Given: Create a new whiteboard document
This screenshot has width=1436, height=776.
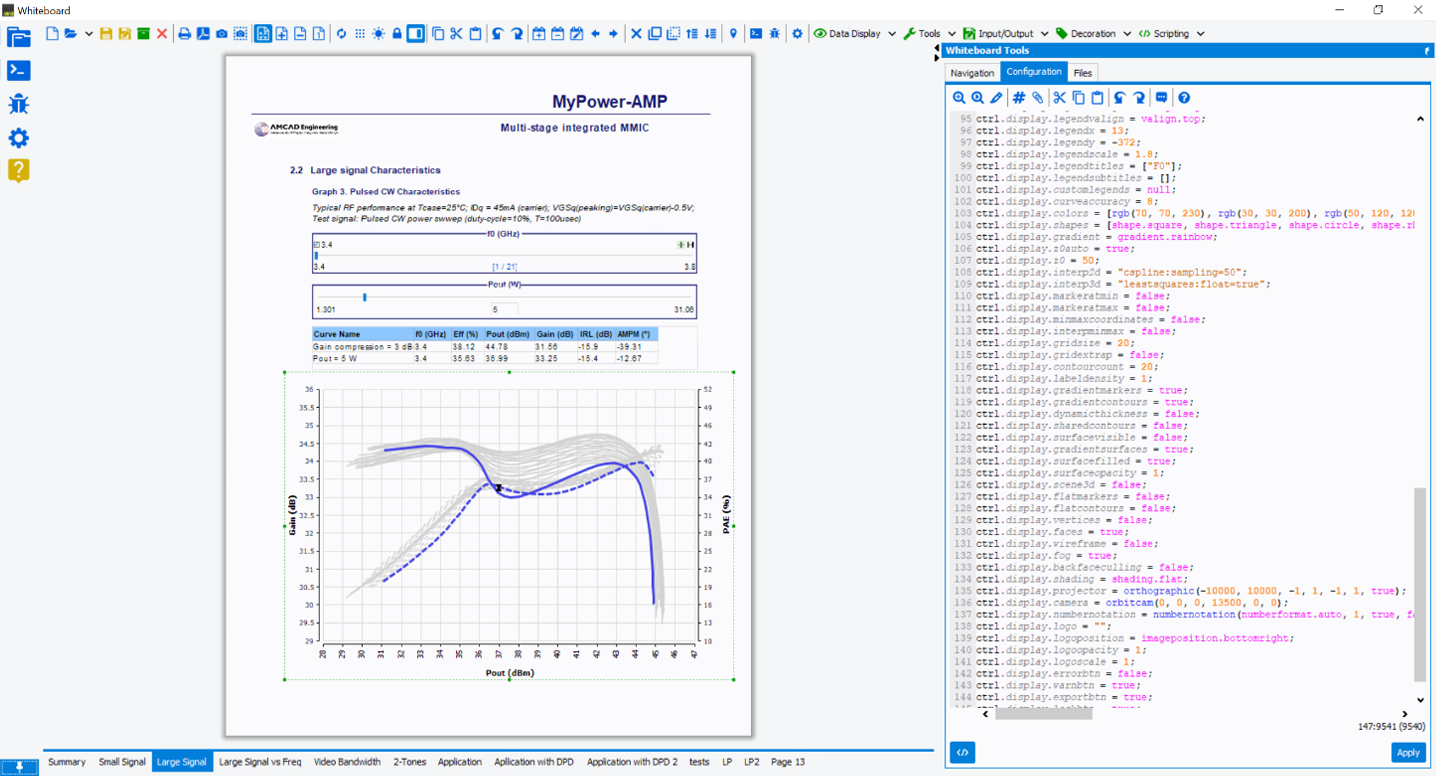Looking at the screenshot, I should (x=52, y=33).
